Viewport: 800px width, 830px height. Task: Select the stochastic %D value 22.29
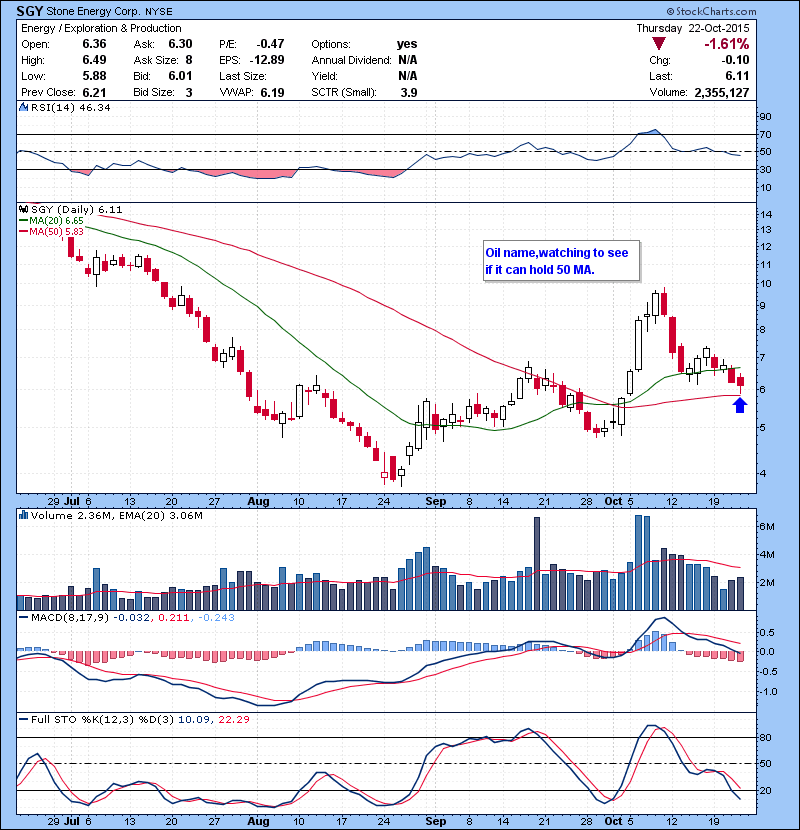(233, 719)
